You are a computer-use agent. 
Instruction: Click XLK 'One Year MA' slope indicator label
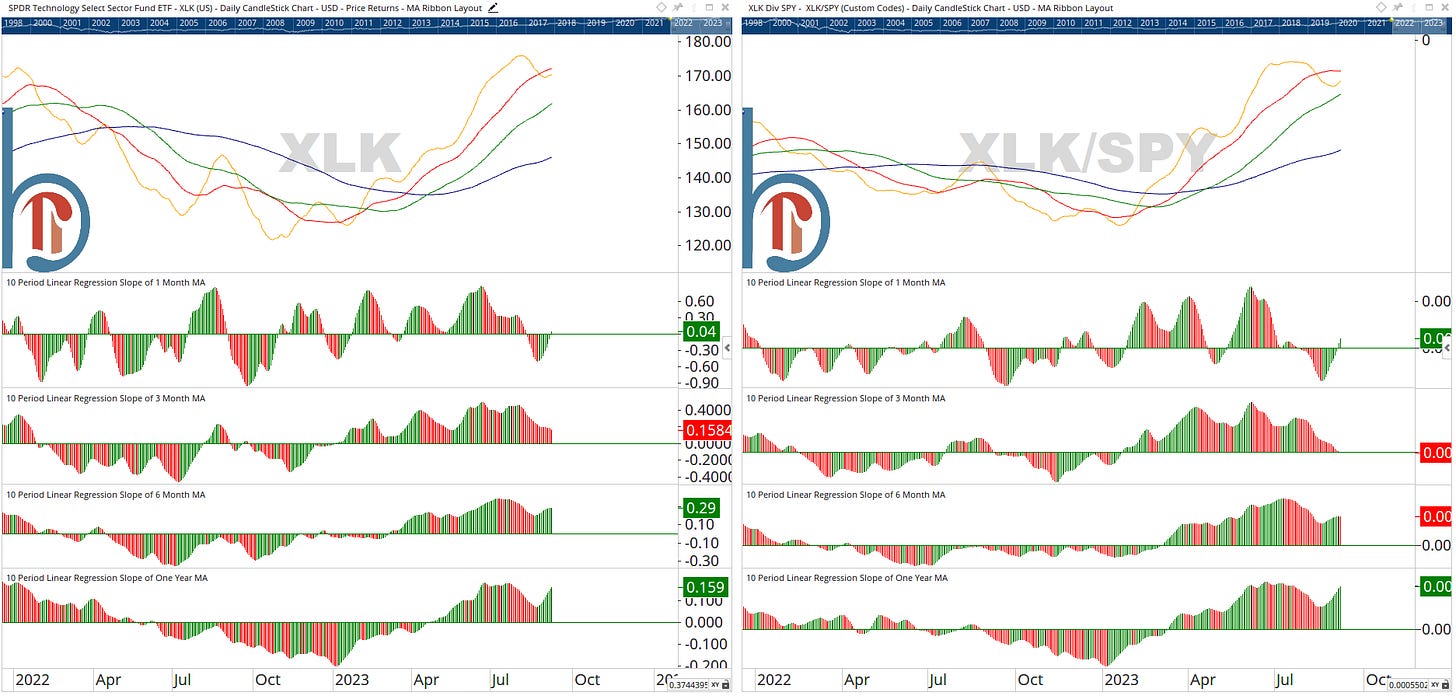pos(107,578)
